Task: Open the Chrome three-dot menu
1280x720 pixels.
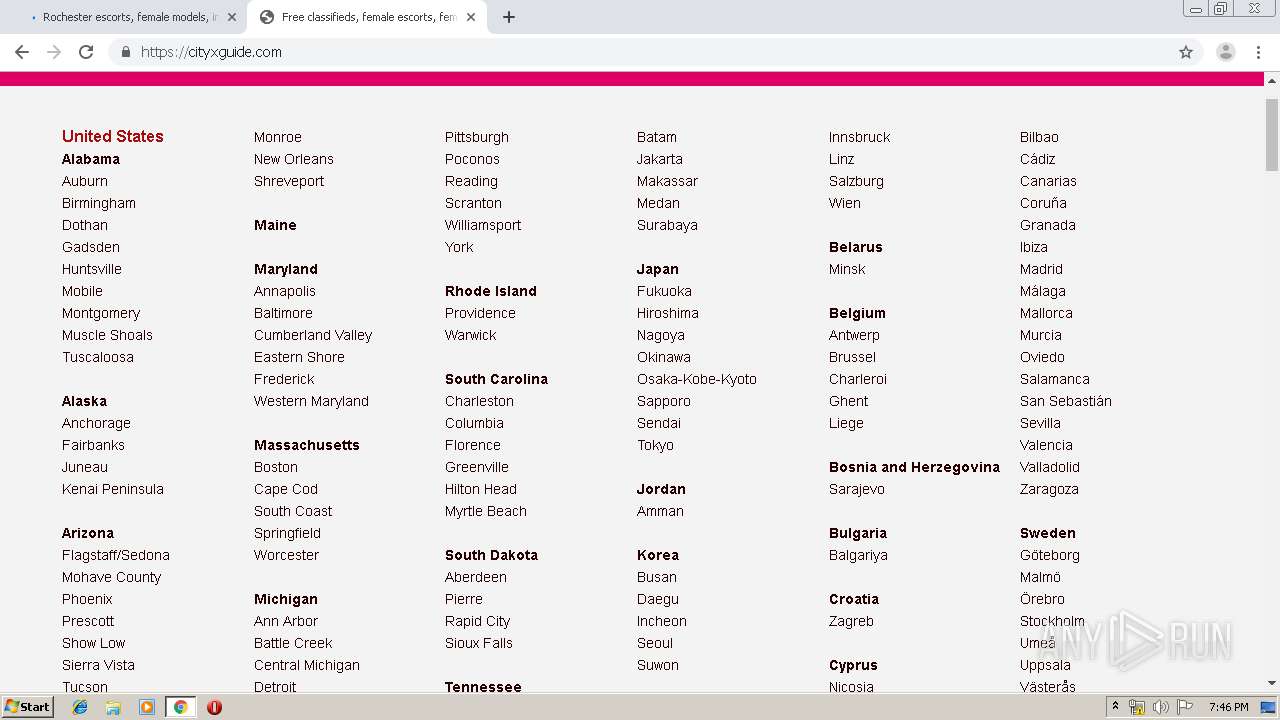Action: coord(1258,52)
